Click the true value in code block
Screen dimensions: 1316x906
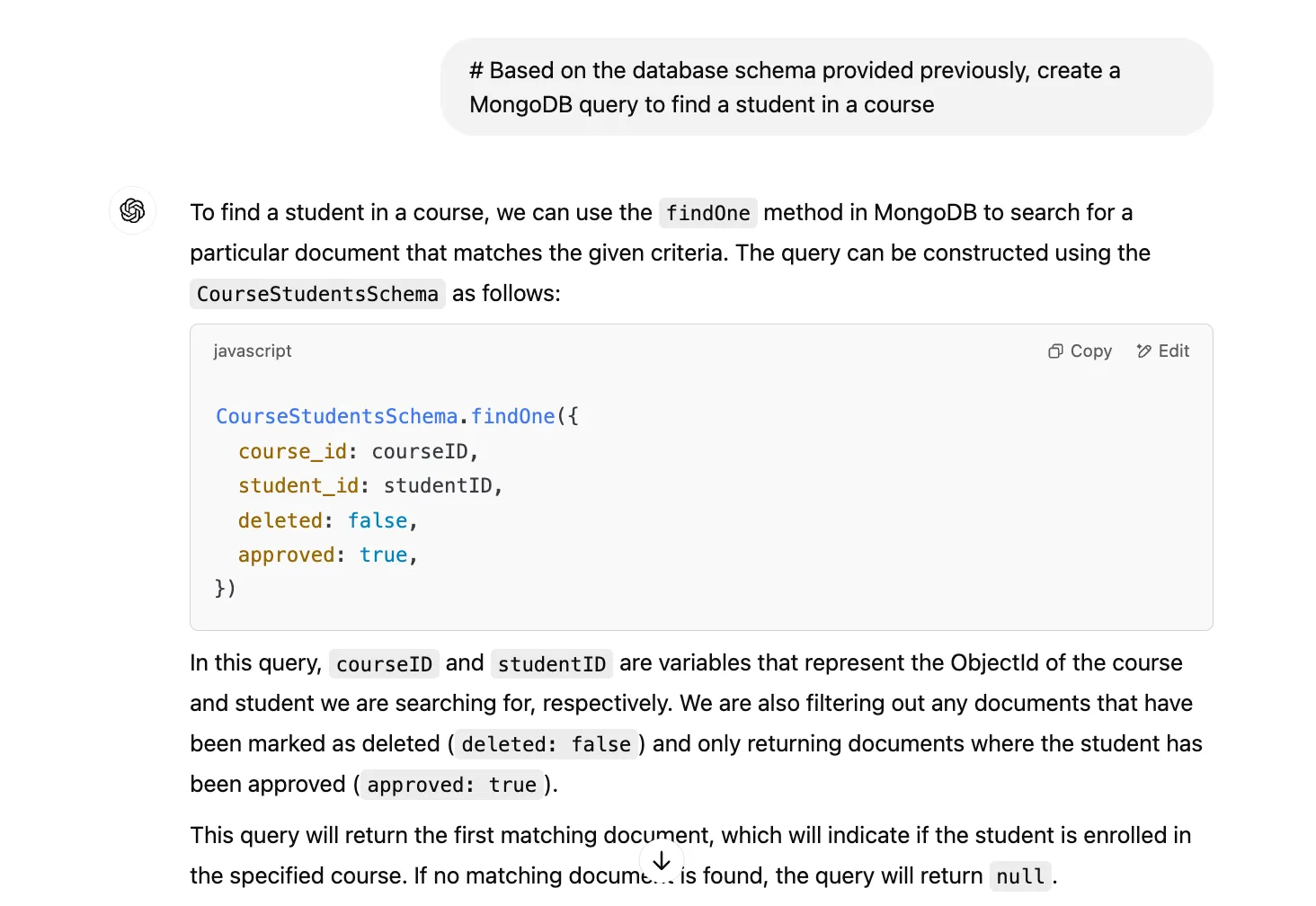383,555
